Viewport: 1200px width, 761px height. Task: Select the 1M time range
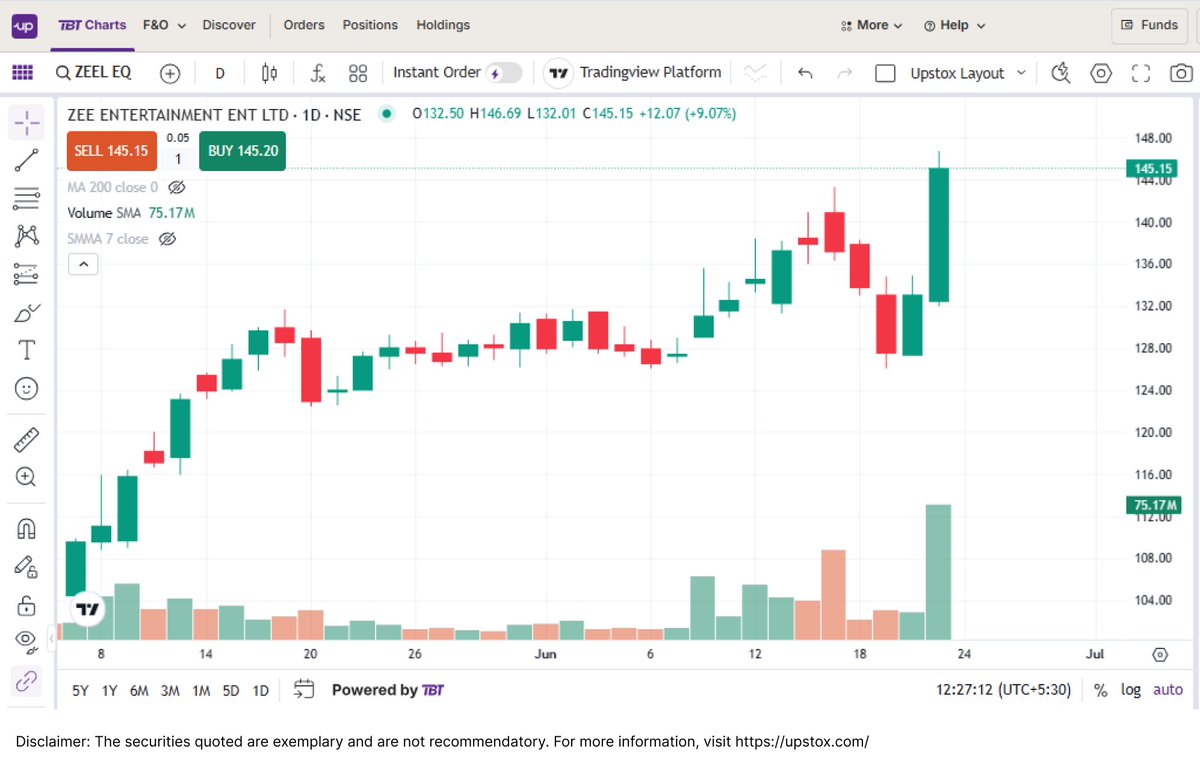click(201, 690)
